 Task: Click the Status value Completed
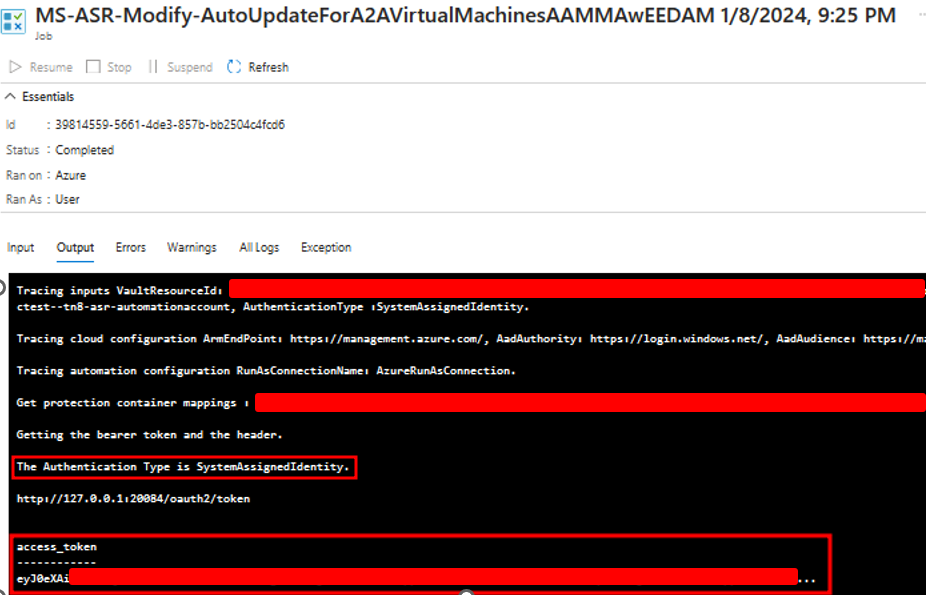[84, 150]
